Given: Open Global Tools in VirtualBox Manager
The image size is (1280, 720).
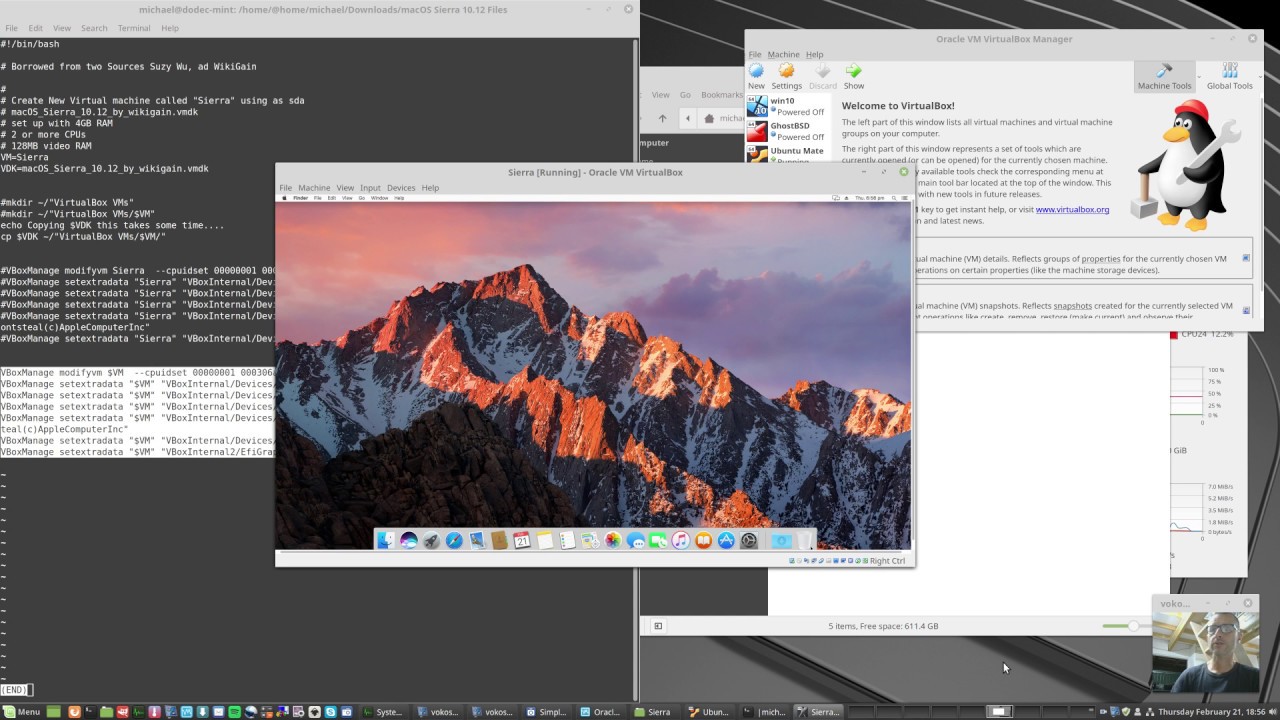Looking at the screenshot, I should click(x=1229, y=76).
